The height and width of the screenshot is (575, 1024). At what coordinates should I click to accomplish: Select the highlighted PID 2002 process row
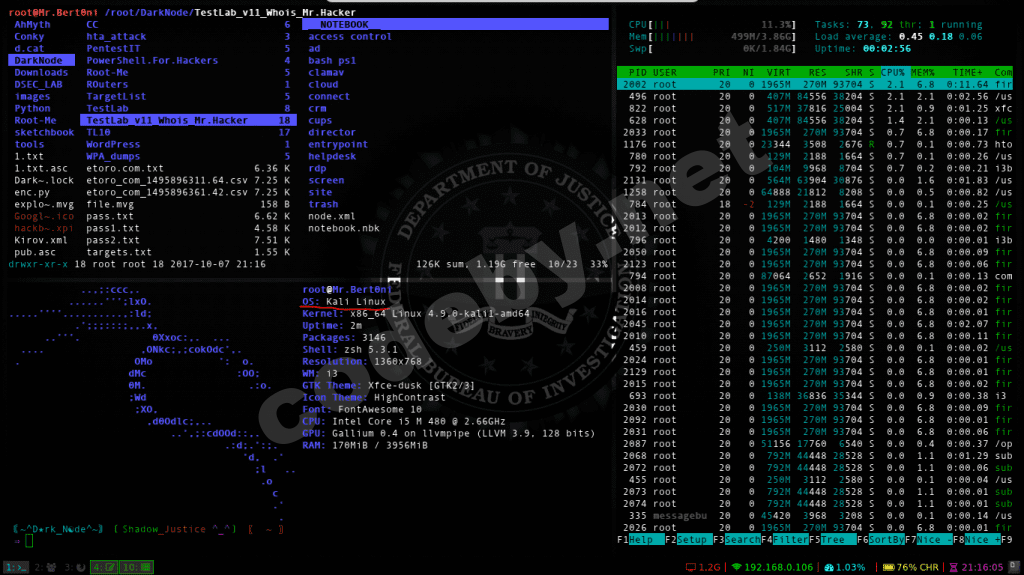pos(814,84)
